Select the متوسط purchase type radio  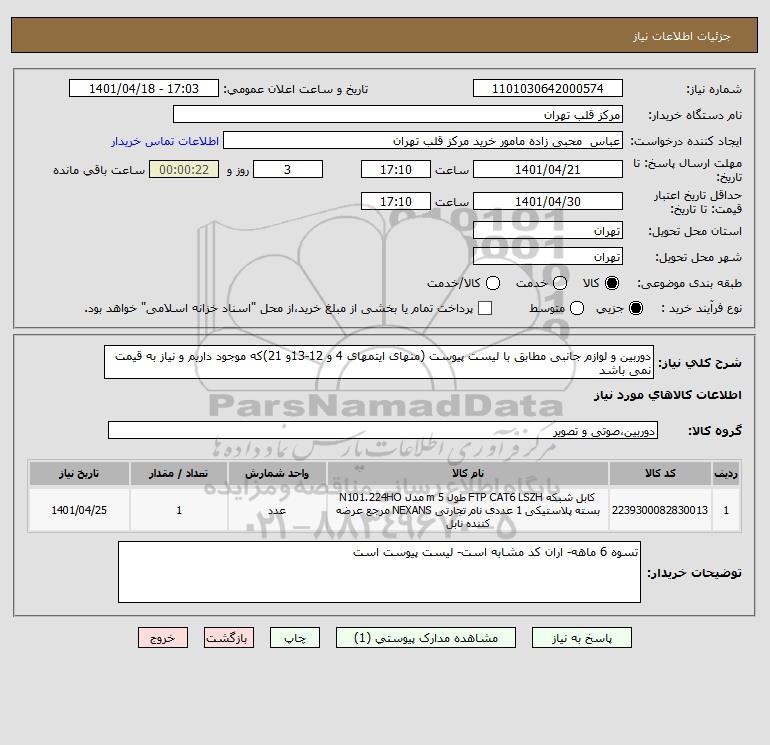tap(577, 308)
